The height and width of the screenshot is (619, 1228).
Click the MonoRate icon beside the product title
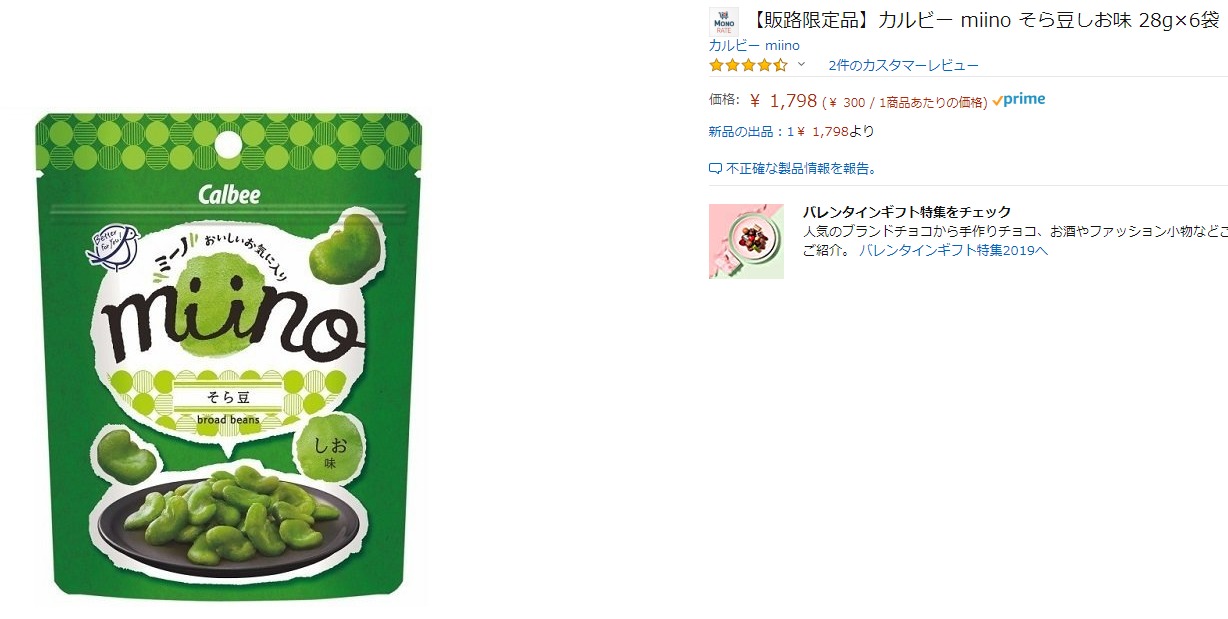(723, 22)
